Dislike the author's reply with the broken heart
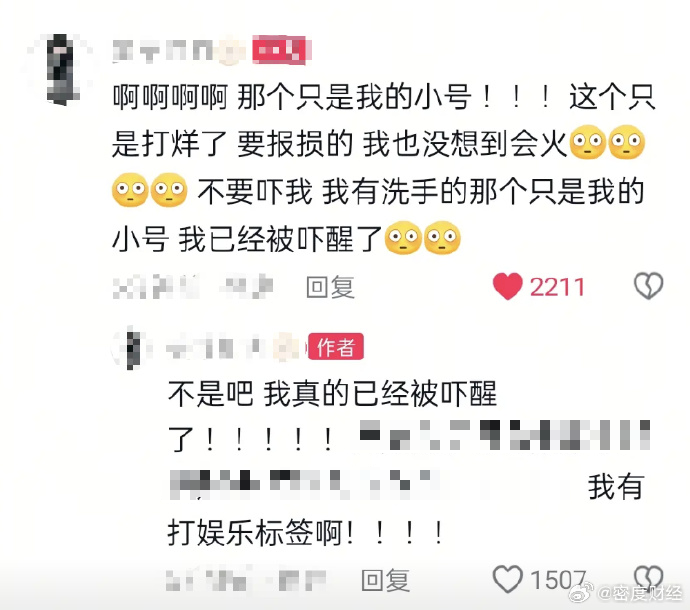Image resolution: width=690 pixels, height=610 pixels. point(648,577)
